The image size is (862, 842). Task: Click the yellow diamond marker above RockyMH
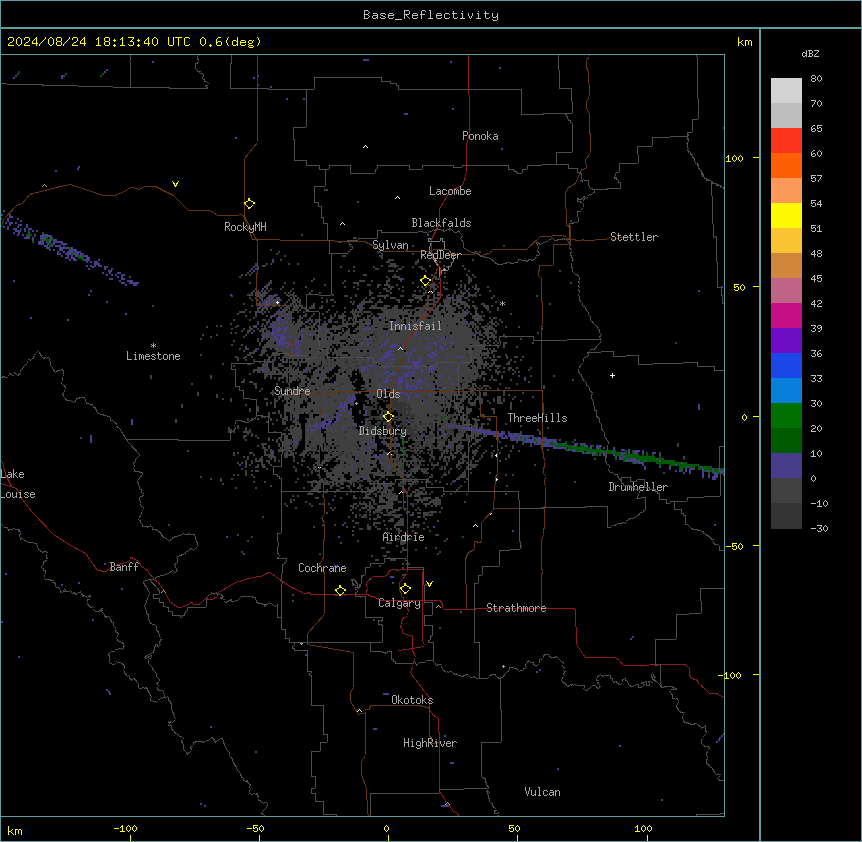tap(250, 204)
